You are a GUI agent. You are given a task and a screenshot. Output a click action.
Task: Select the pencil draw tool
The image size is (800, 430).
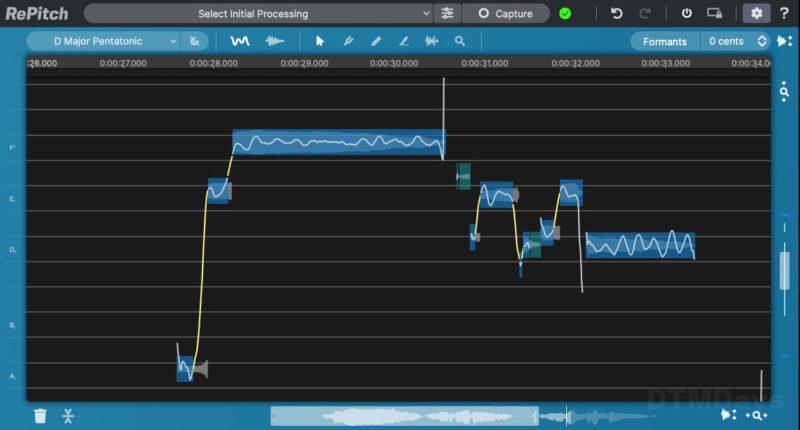(376, 42)
